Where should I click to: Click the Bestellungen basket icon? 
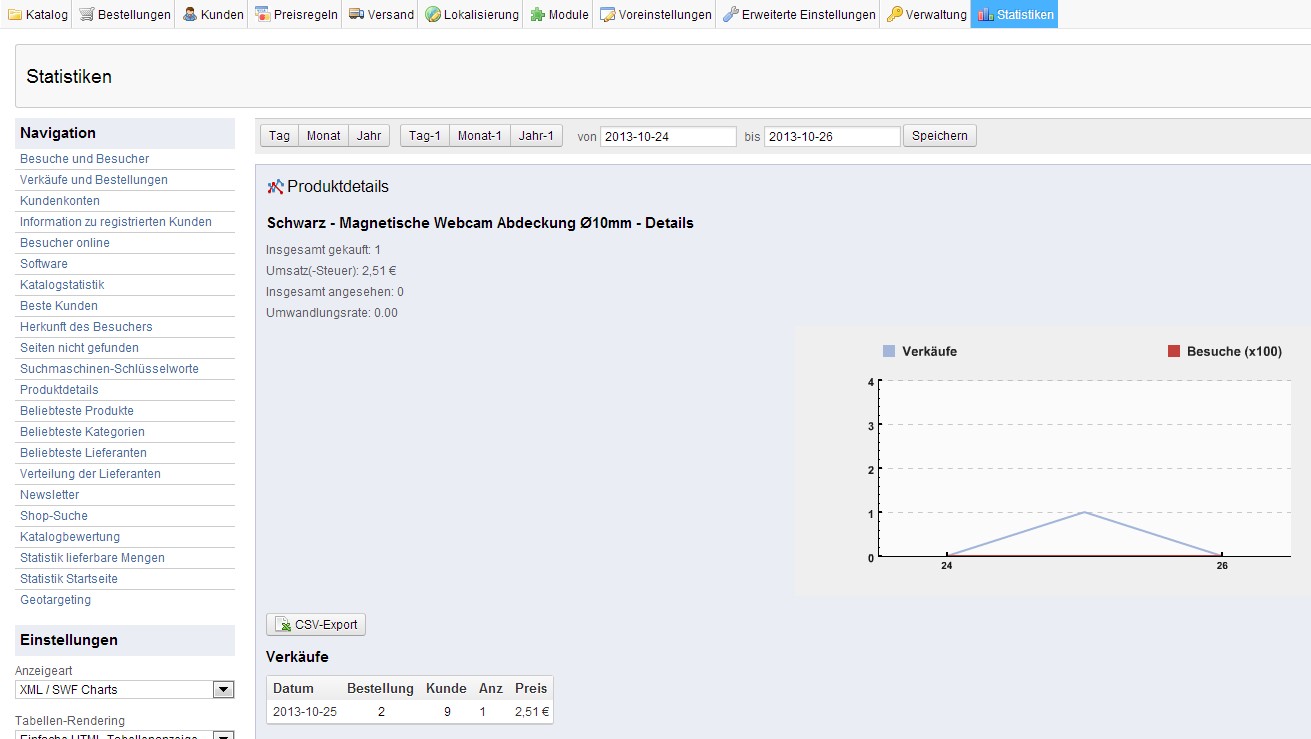pos(86,15)
